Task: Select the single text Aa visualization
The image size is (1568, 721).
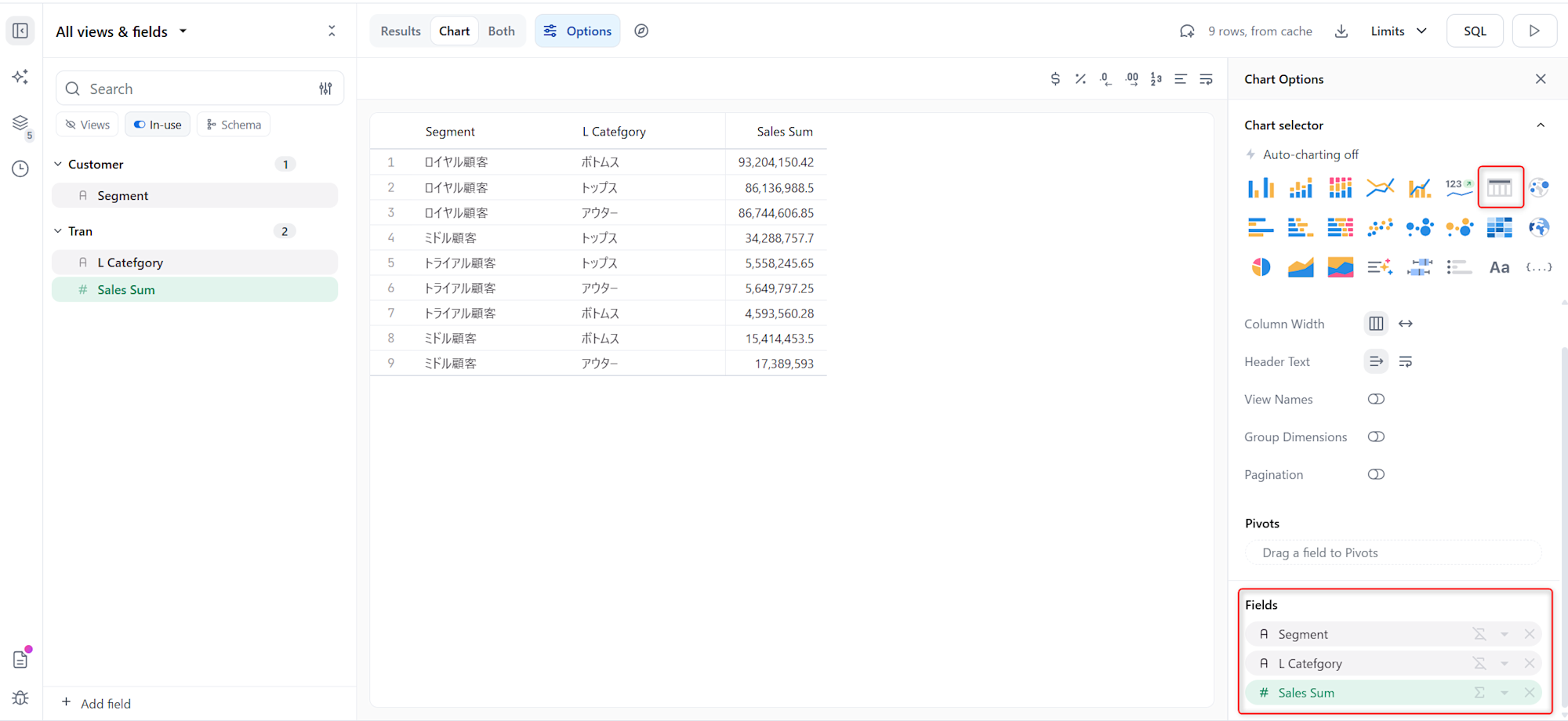Action: coord(1499,267)
